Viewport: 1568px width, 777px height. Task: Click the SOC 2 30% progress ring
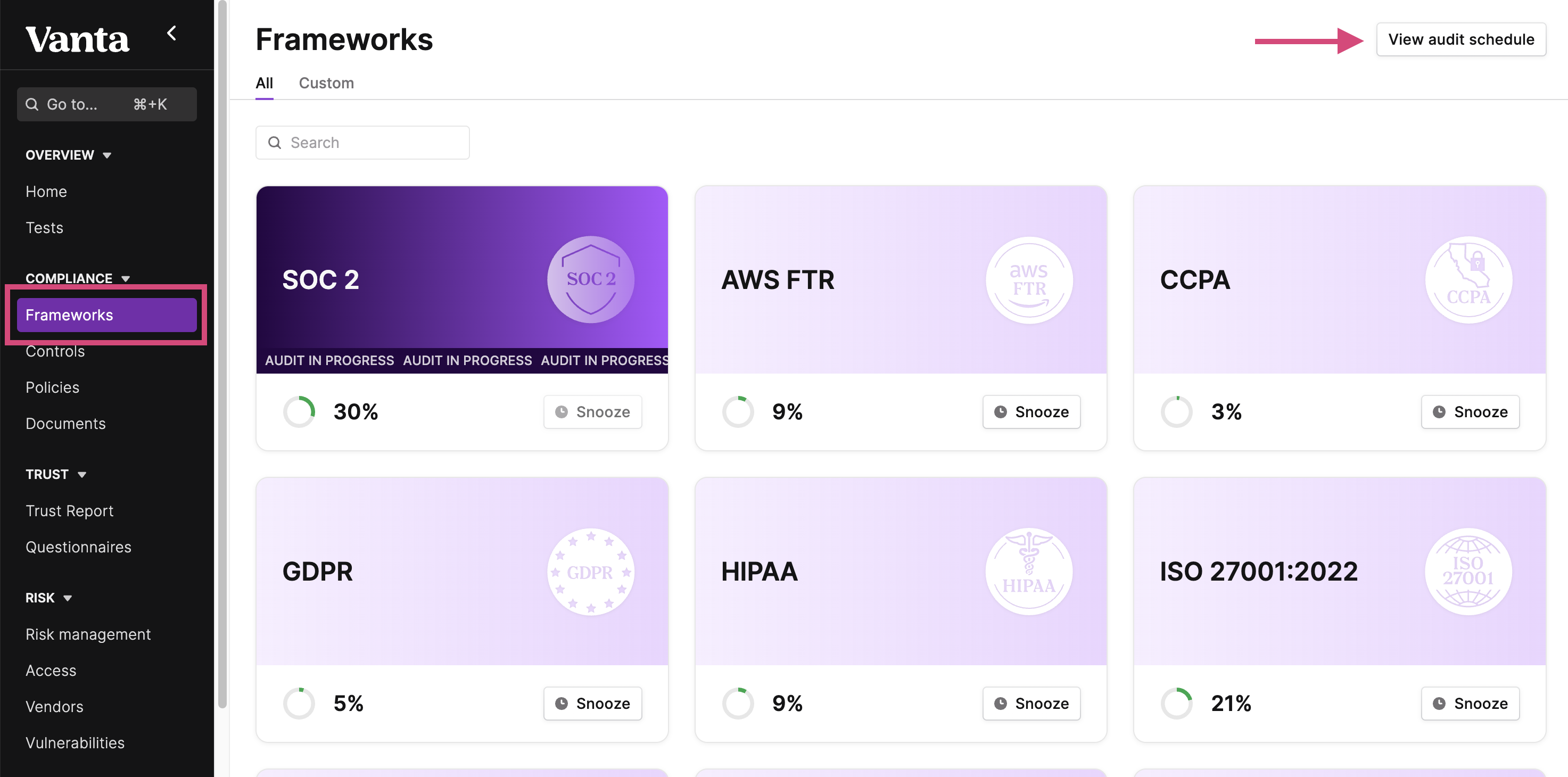299,412
